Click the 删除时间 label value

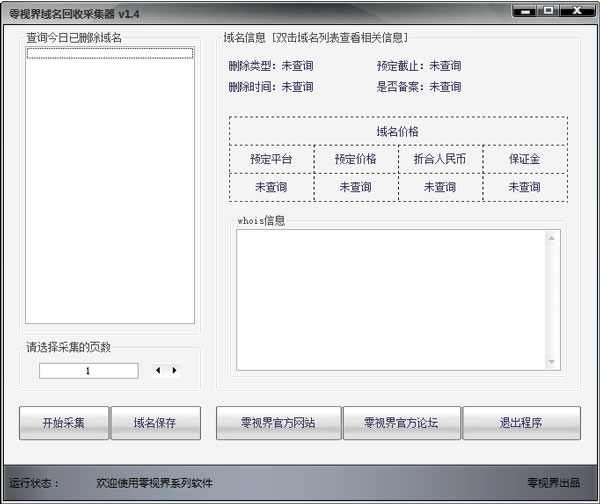click(x=297, y=87)
